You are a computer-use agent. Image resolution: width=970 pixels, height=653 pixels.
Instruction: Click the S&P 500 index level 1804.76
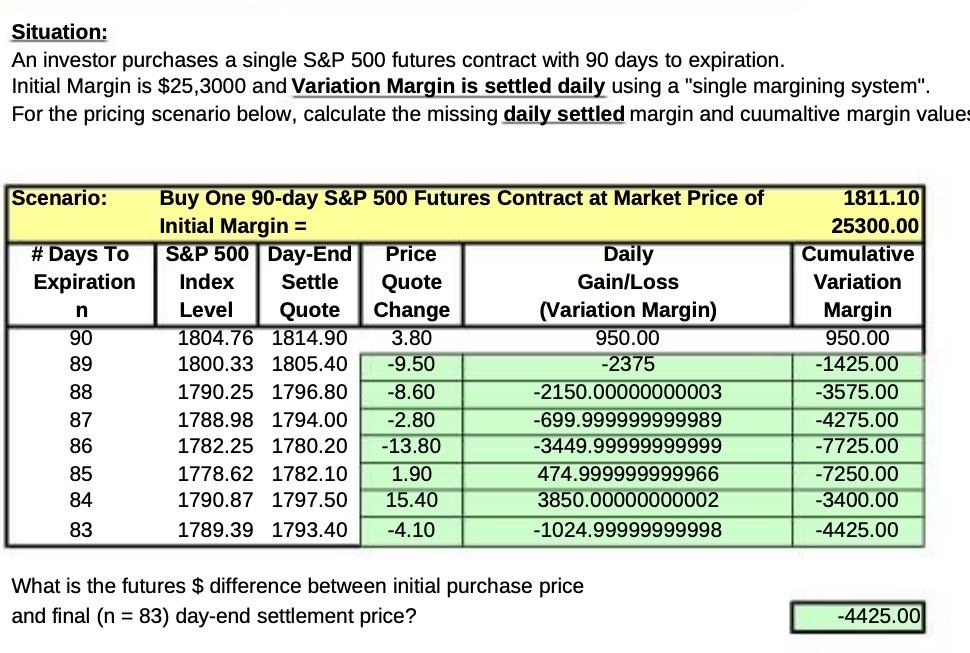(x=215, y=338)
